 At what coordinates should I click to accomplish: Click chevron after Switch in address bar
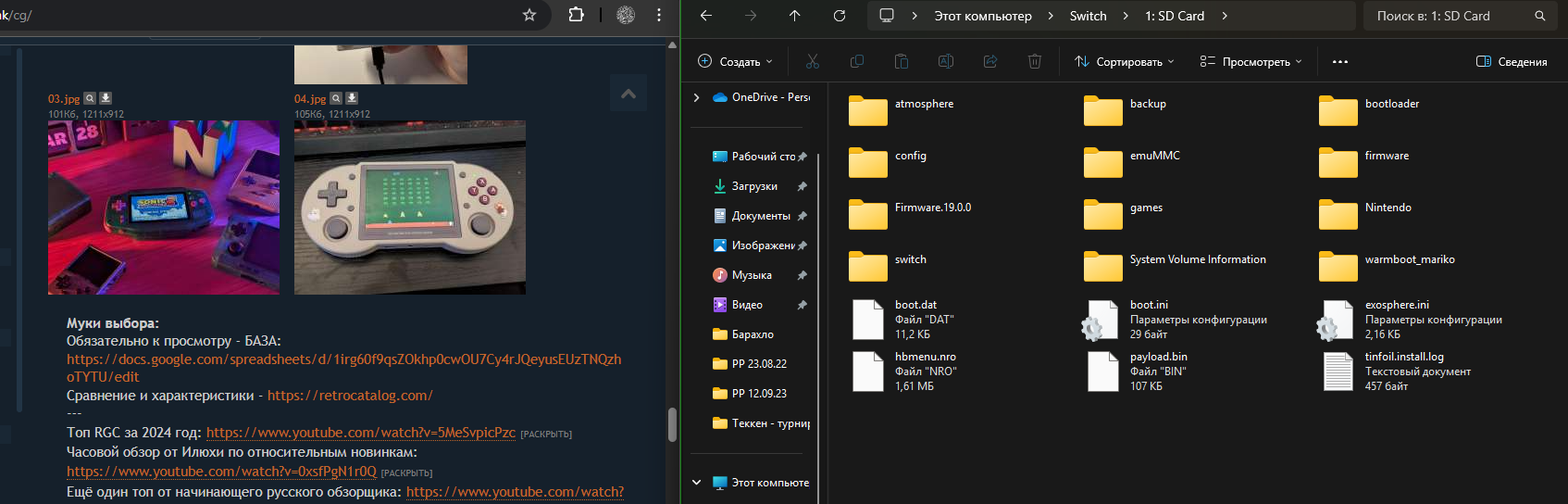pos(1126,16)
